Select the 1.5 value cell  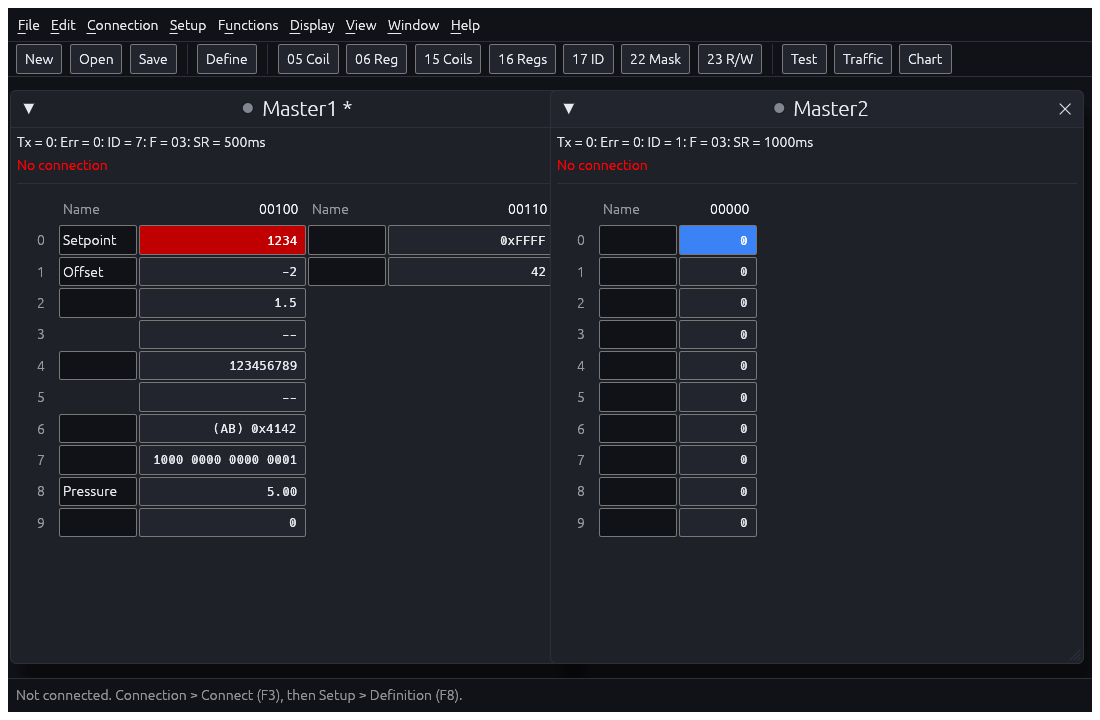(x=222, y=303)
